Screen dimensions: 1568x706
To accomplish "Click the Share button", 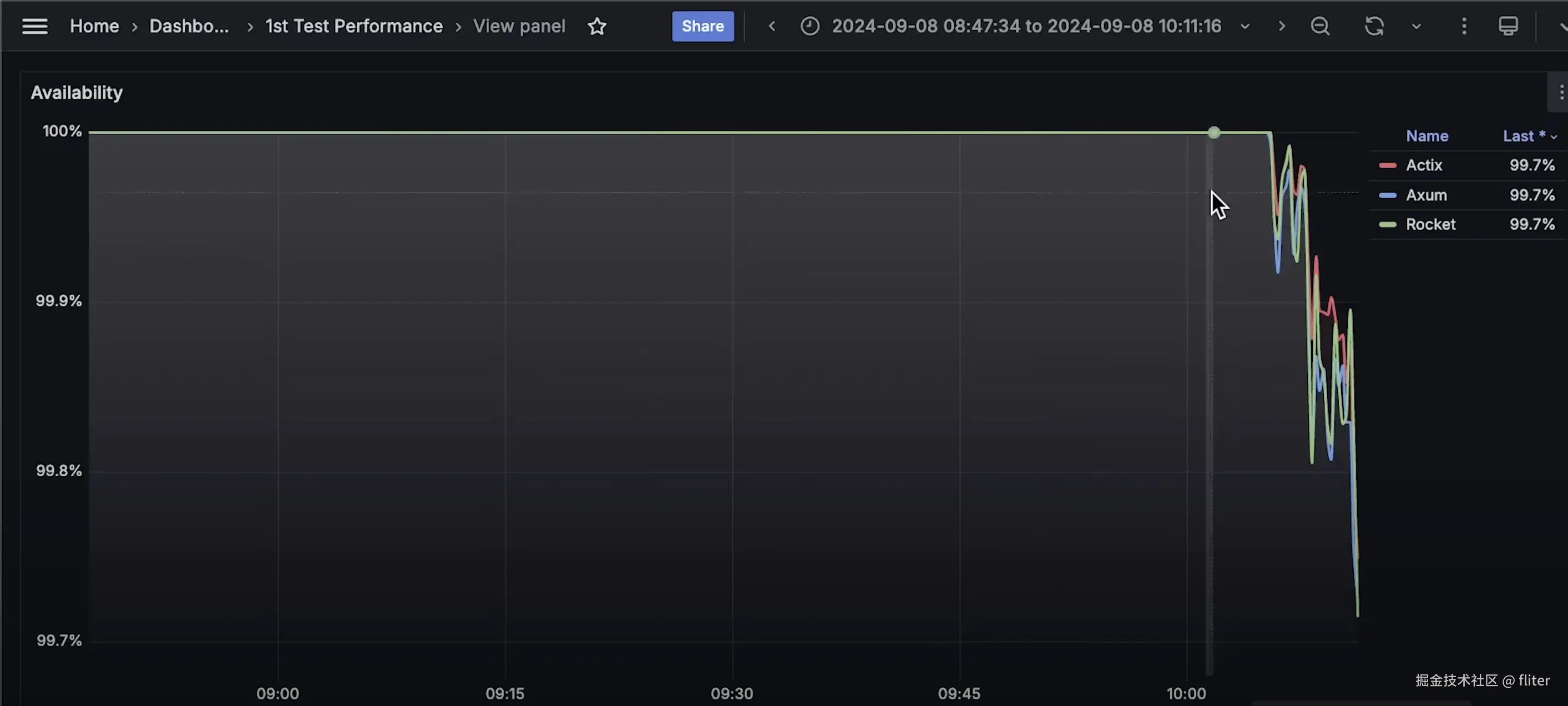I will tap(702, 26).
